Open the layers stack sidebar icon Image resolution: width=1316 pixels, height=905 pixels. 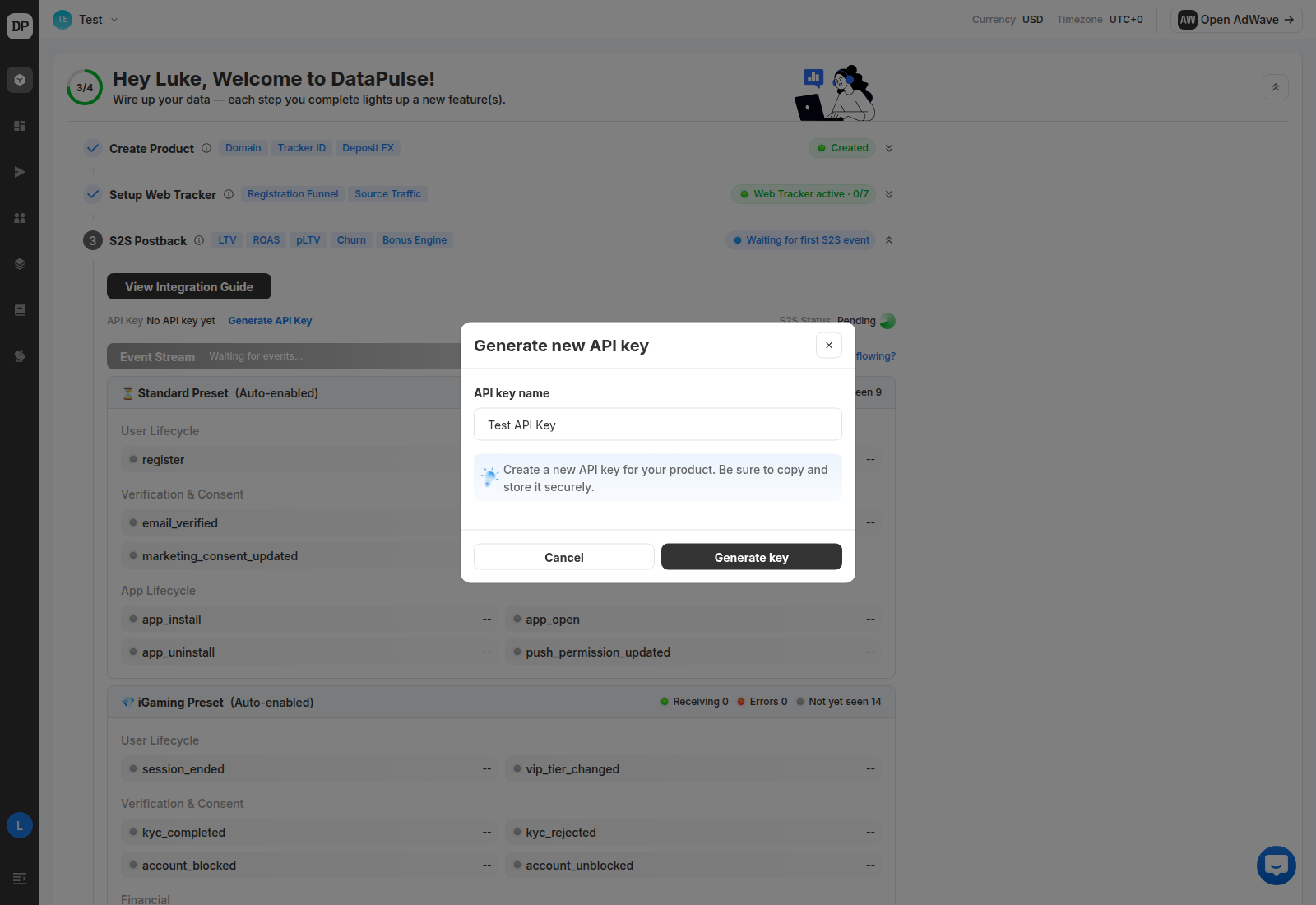[20, 264]
